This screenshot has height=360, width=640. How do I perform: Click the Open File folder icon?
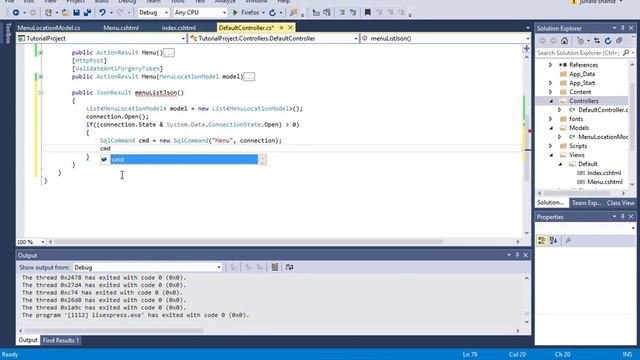(x=65, y=13)
